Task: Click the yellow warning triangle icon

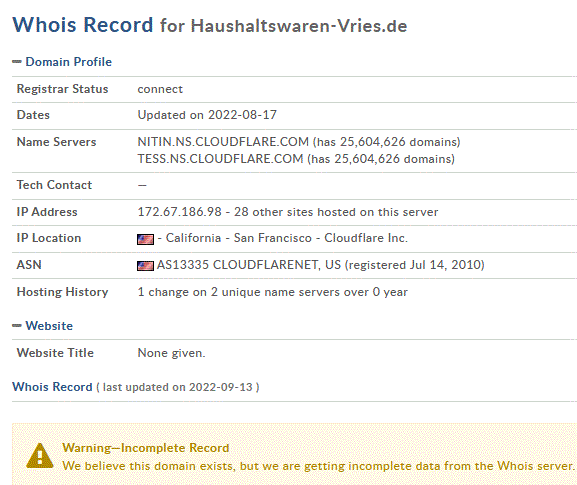Action: click(x=40, y=456)
